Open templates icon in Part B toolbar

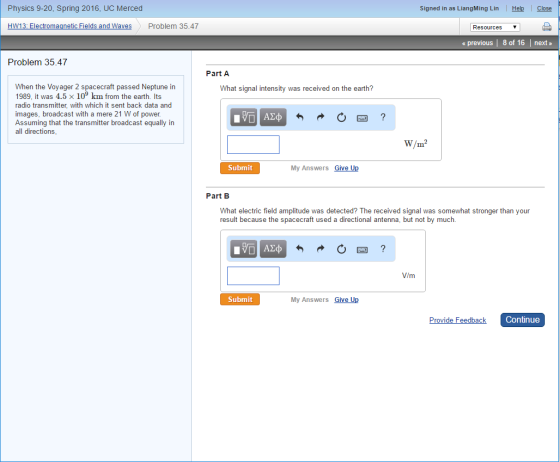243,248
